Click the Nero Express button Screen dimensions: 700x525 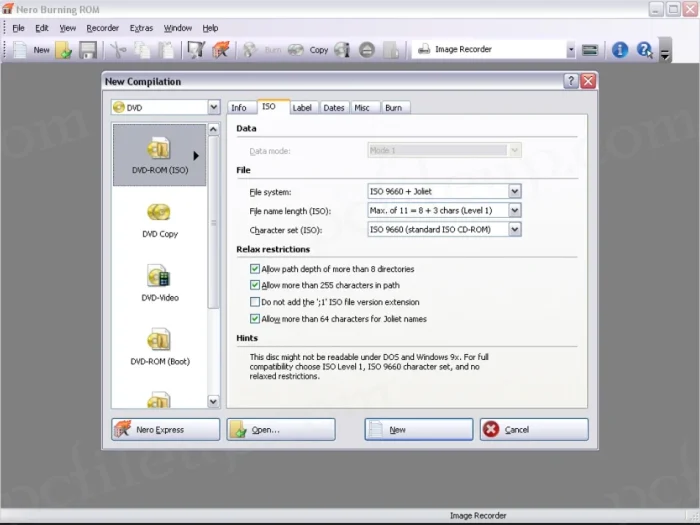point(166,429)
